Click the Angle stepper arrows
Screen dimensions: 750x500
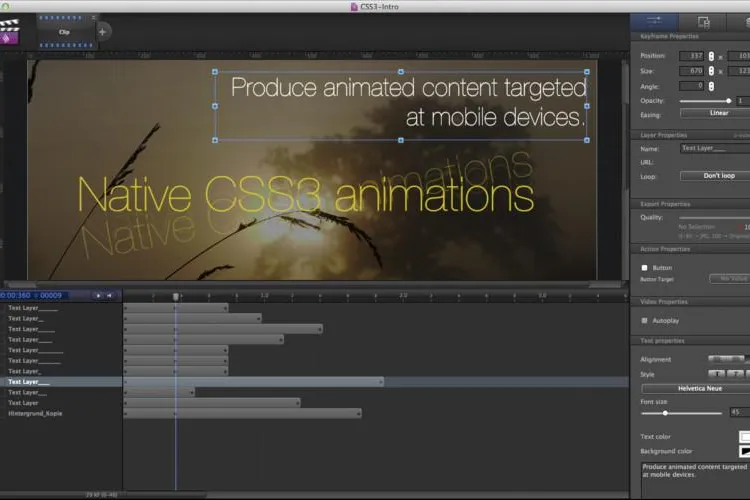tap(711, 86)
